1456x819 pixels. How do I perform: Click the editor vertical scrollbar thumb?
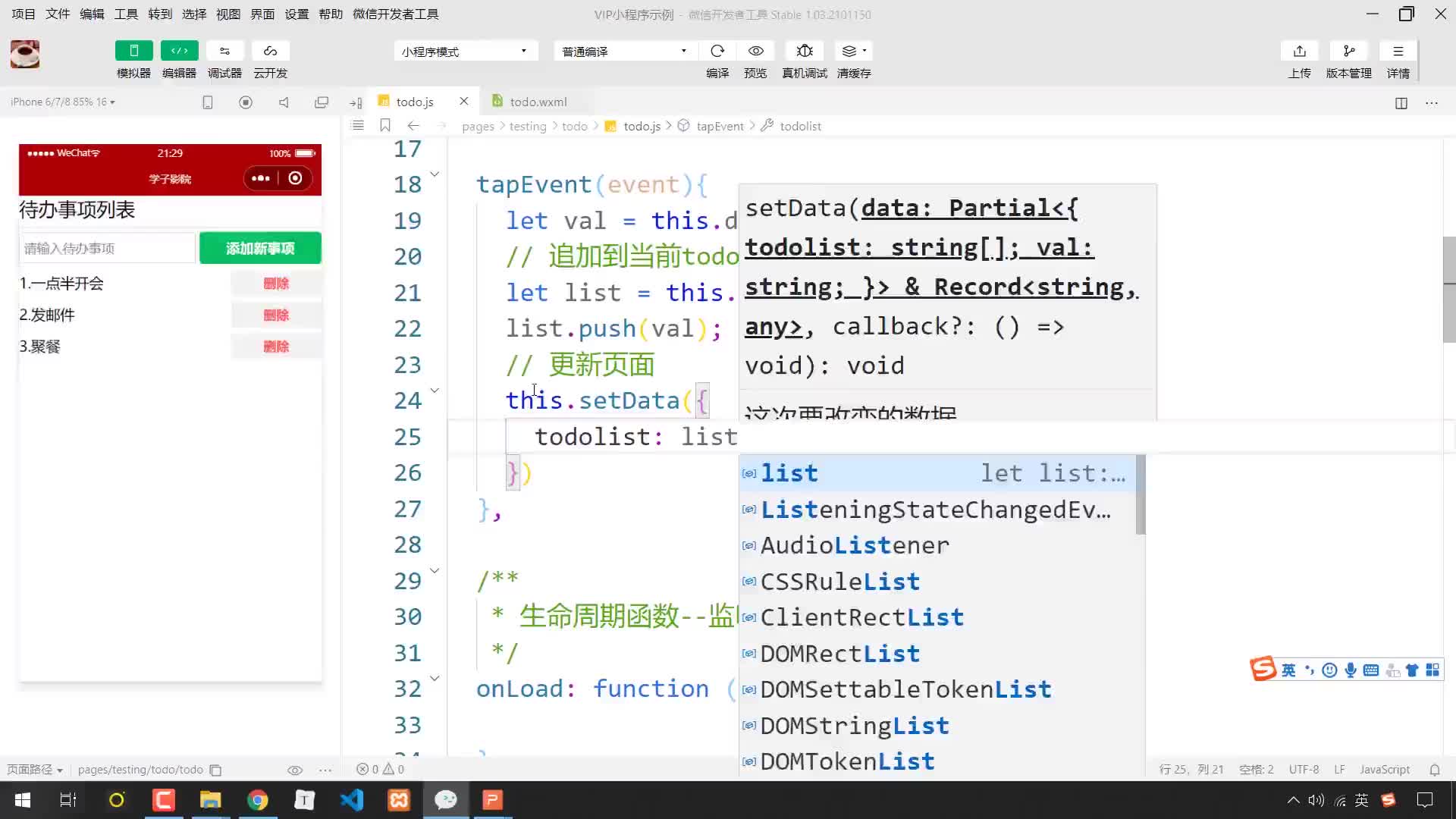tap(1449, 290)
